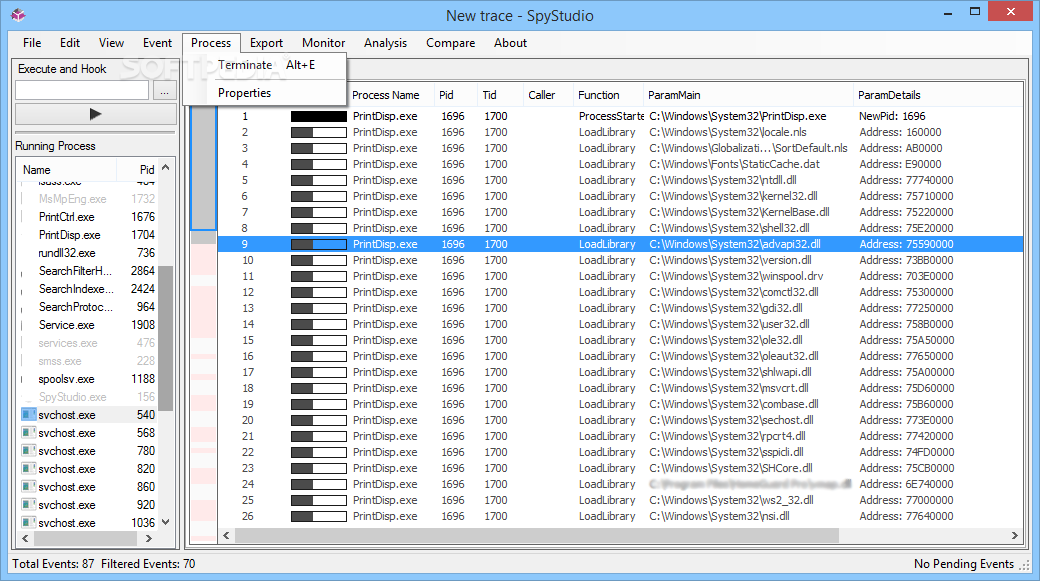Click the time bar for event row 9
Screen dimensions: 1040x581
point(319,244)
